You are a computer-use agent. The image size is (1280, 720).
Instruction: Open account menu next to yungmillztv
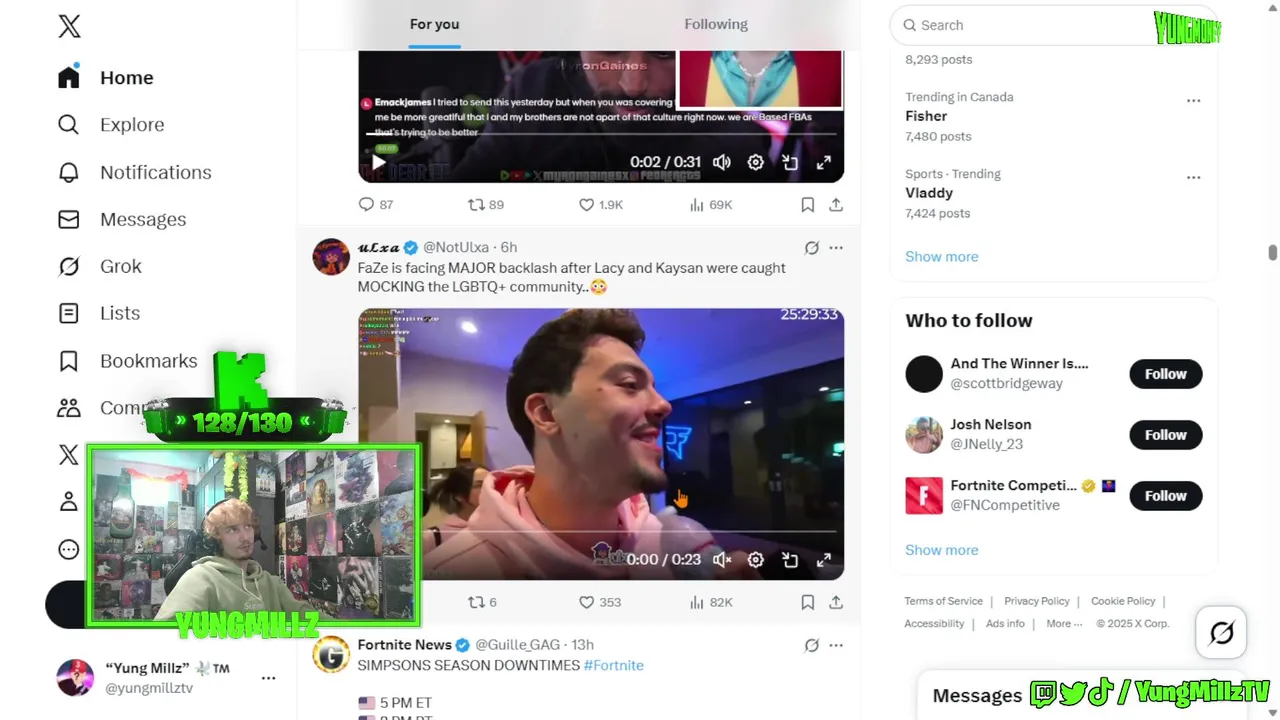point(268,678)
